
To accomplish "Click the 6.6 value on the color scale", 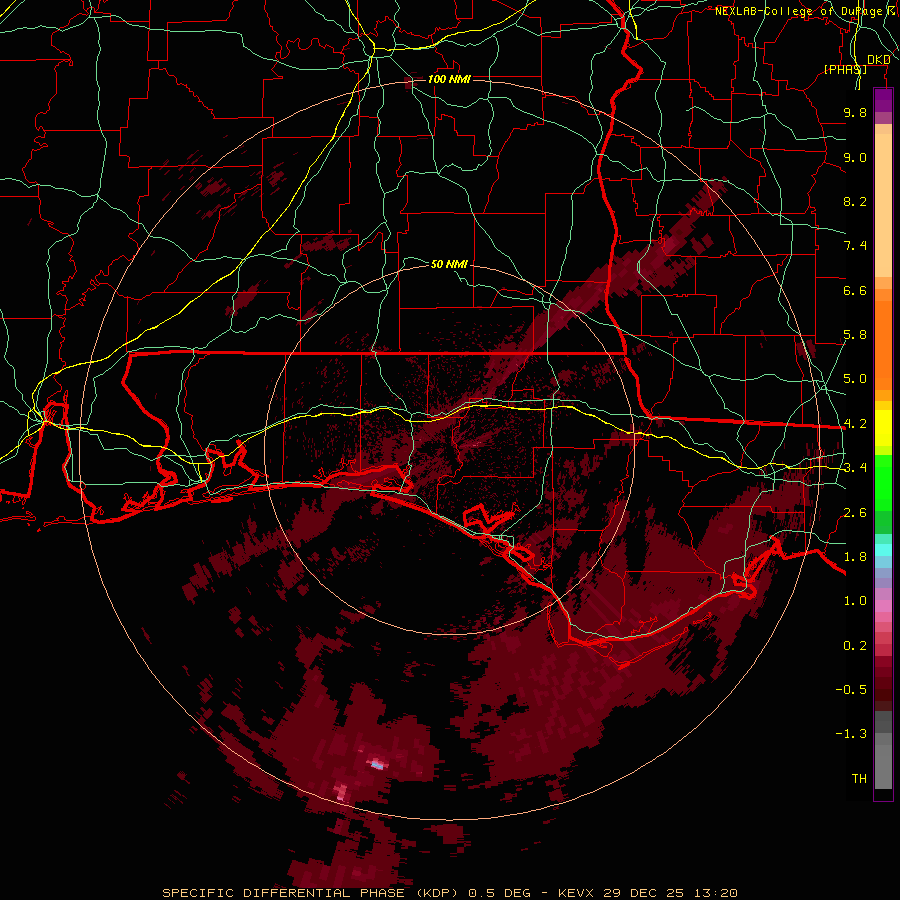I will pos(855,290).
